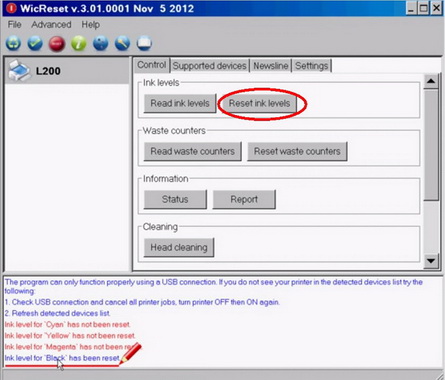Close the WicReset window
The height and width of the screenshot is (380, 445).
436,8
